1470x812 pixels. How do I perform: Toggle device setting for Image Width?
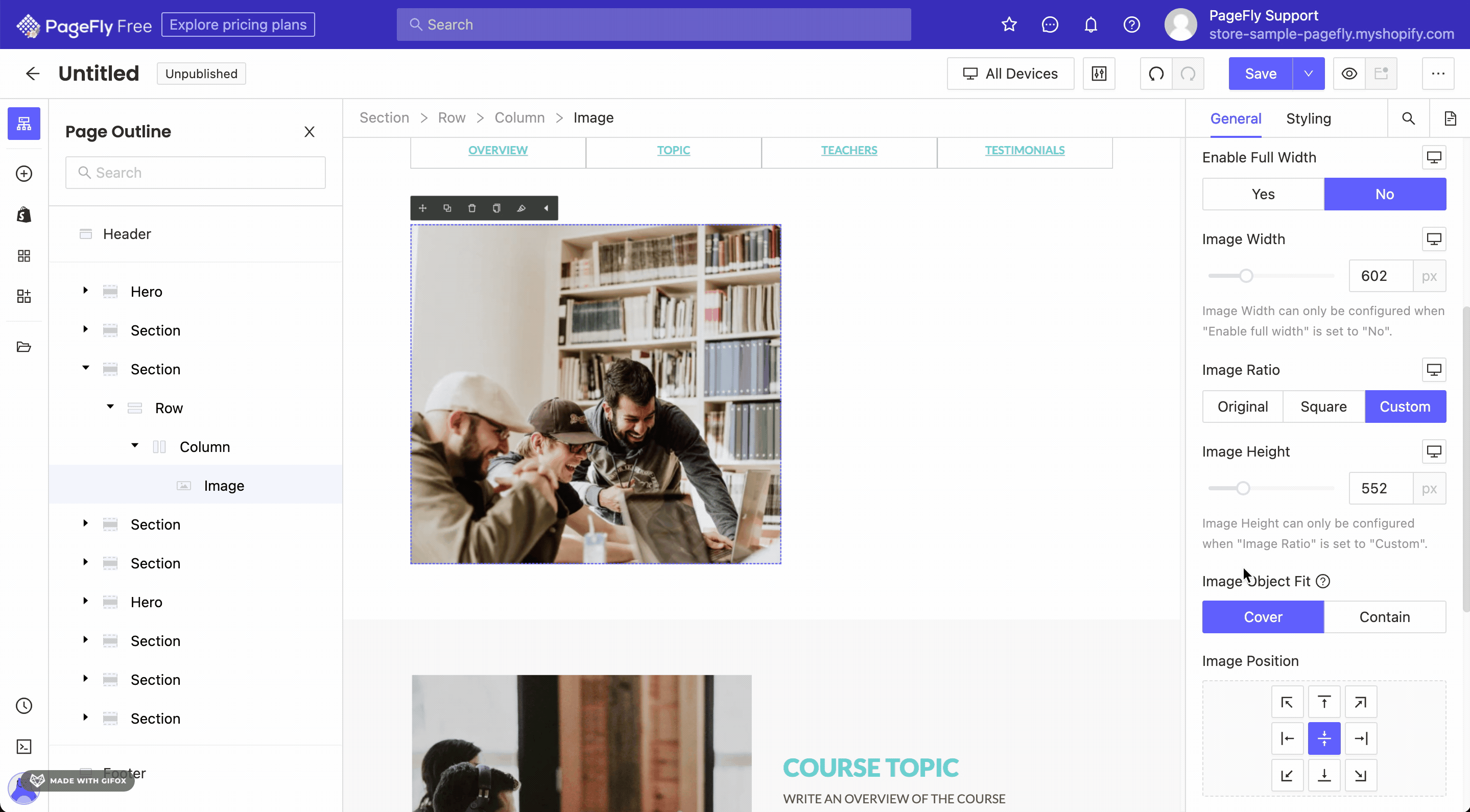(1433, 239)
